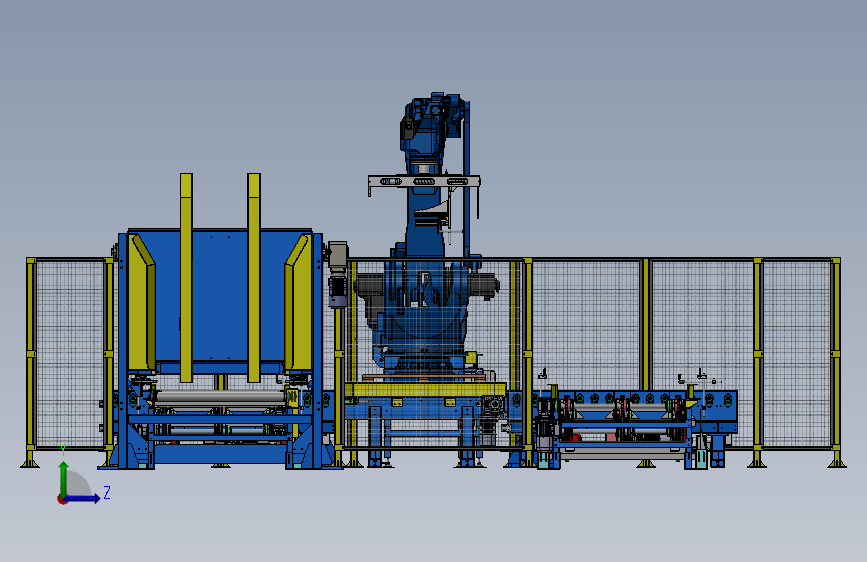Click the blue Z axis arrow of the triad
The image size is (867, 562).
click(x=83, y=498)
